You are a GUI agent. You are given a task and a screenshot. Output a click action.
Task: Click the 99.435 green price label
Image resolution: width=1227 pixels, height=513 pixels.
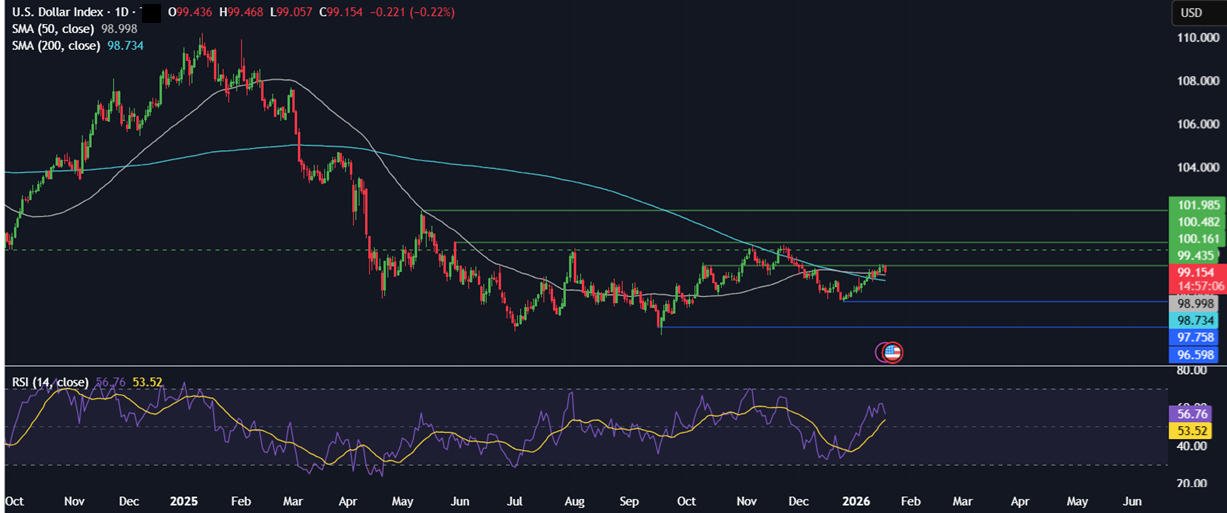click(1195, 255)
